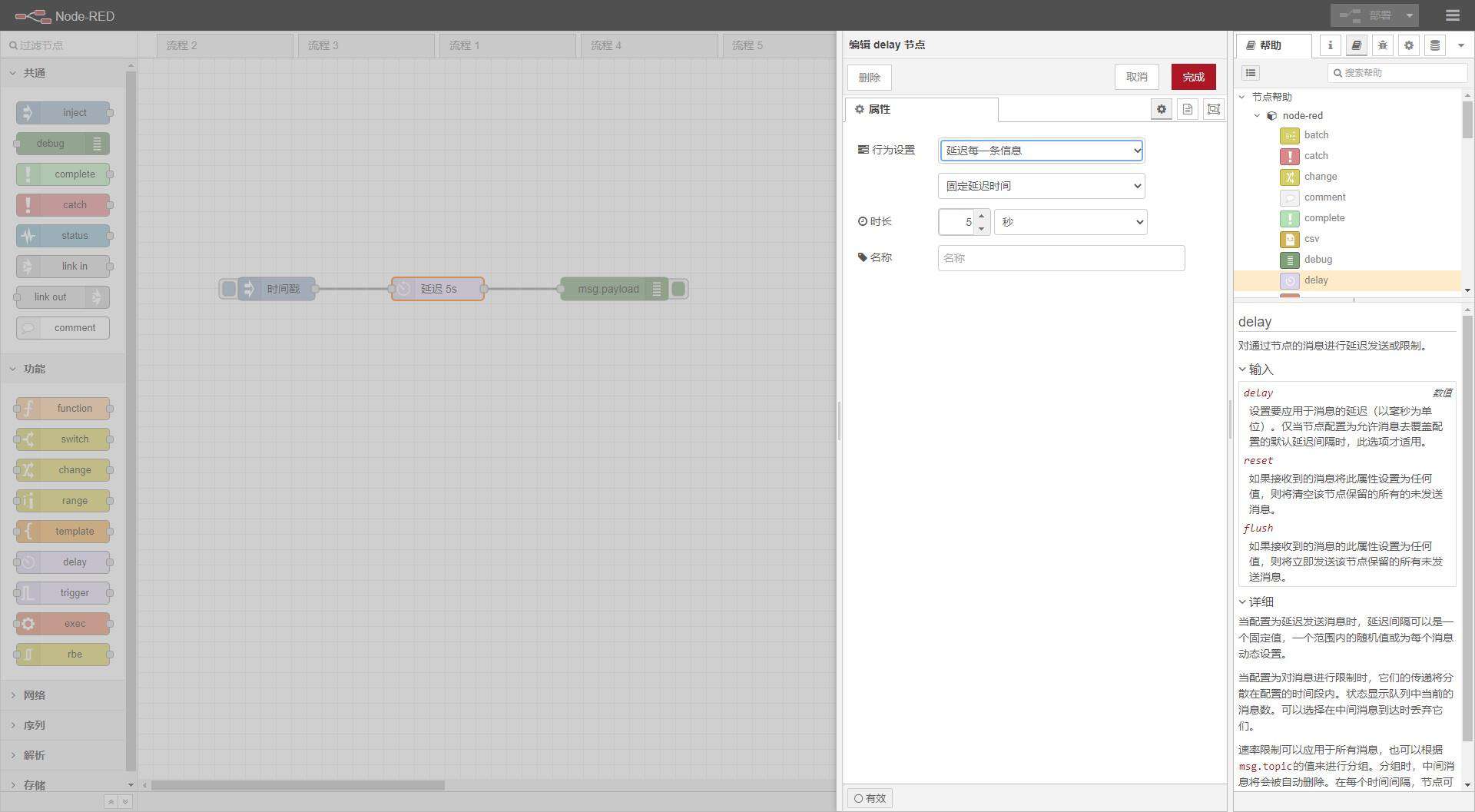The height and width of the screenshot is (812, 1475).
Task: Open the 行为设置 dropdown
Action: pos(1042,151)
